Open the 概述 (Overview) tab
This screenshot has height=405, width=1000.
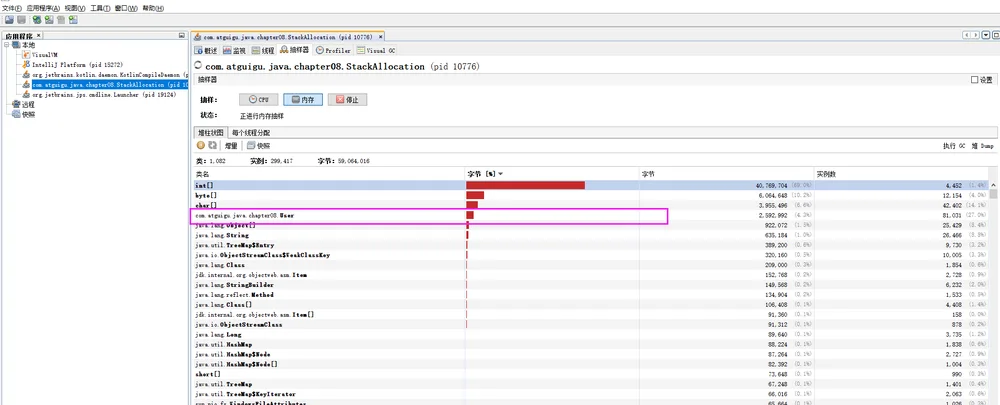[x=206, y=50]
